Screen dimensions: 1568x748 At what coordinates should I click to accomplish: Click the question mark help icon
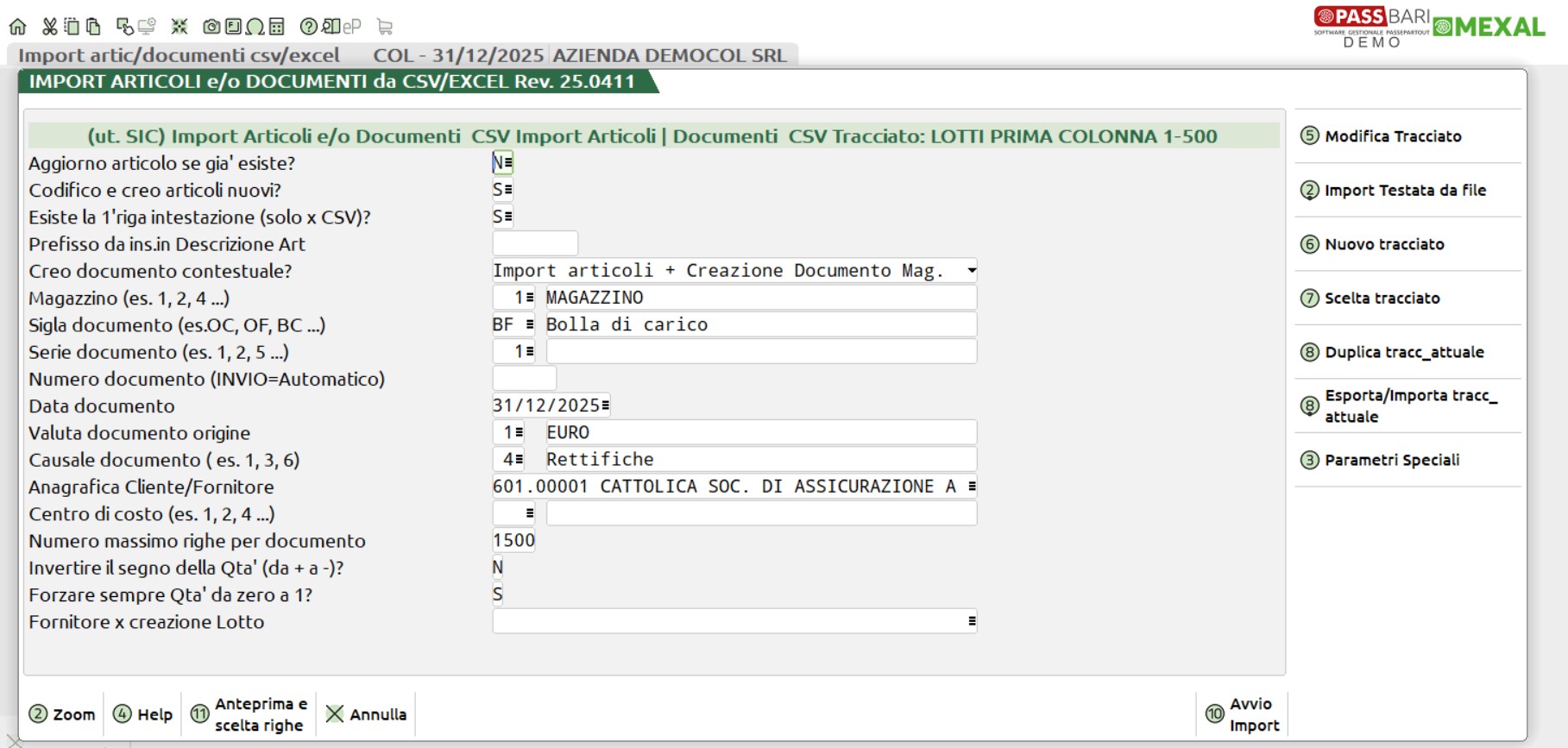tap(308, 27)
